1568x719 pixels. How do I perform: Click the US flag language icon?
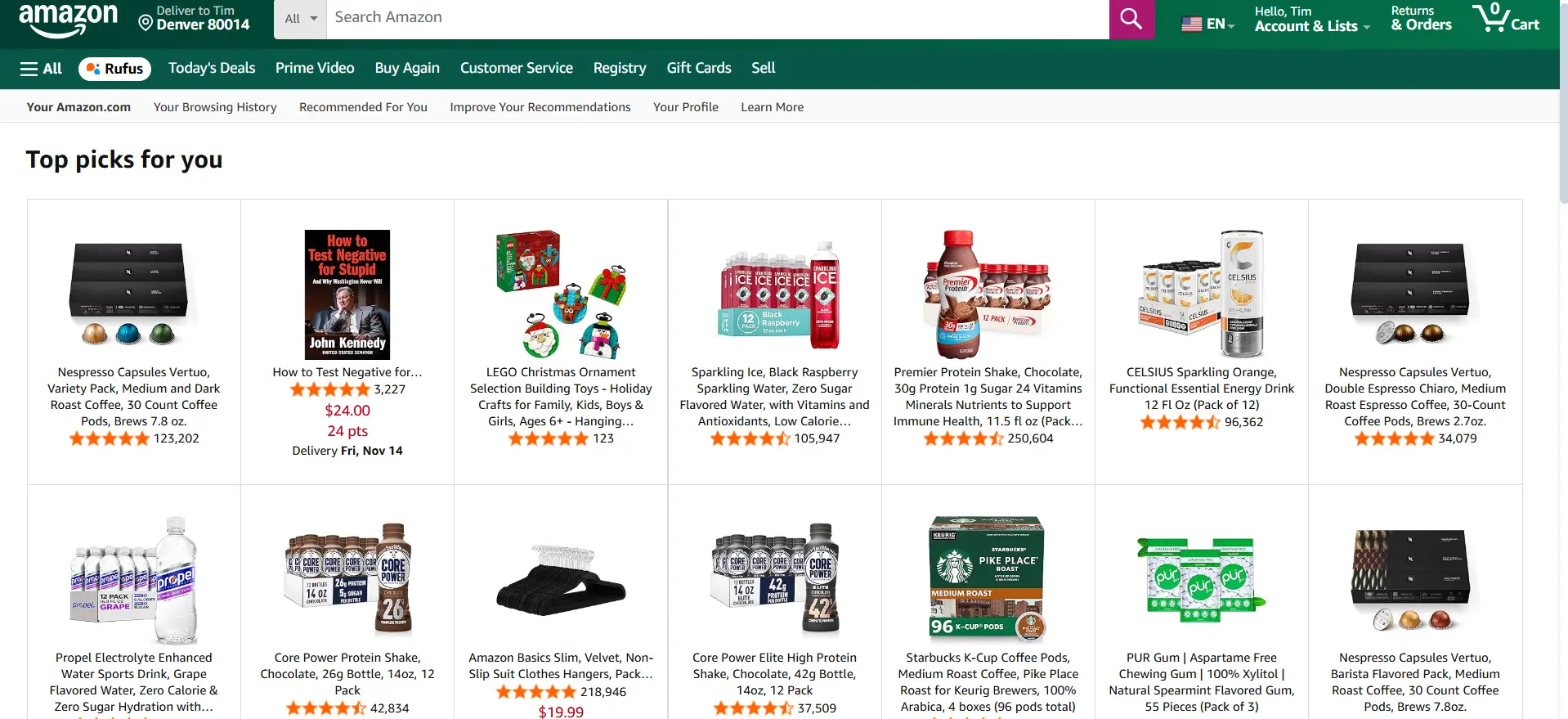pyautogui.click(x=1190, y=24)
